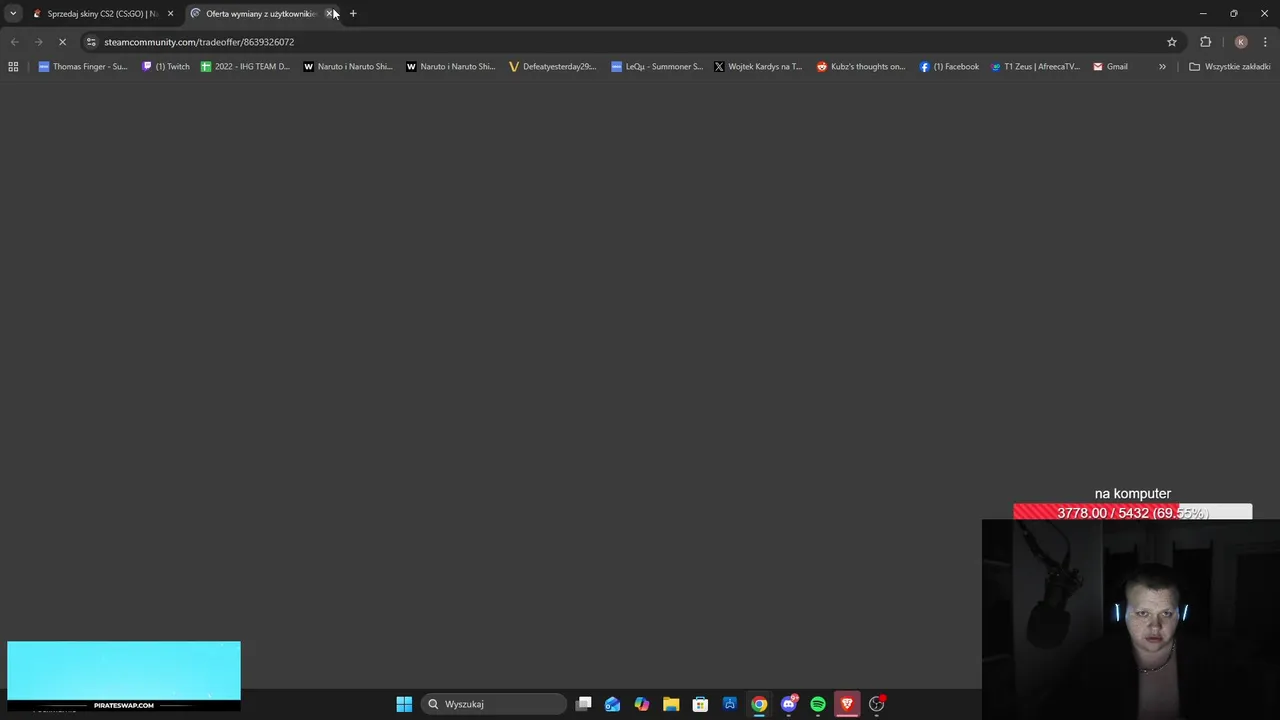
Task: Minimize the Chrome window
Action: point(1203,14)
